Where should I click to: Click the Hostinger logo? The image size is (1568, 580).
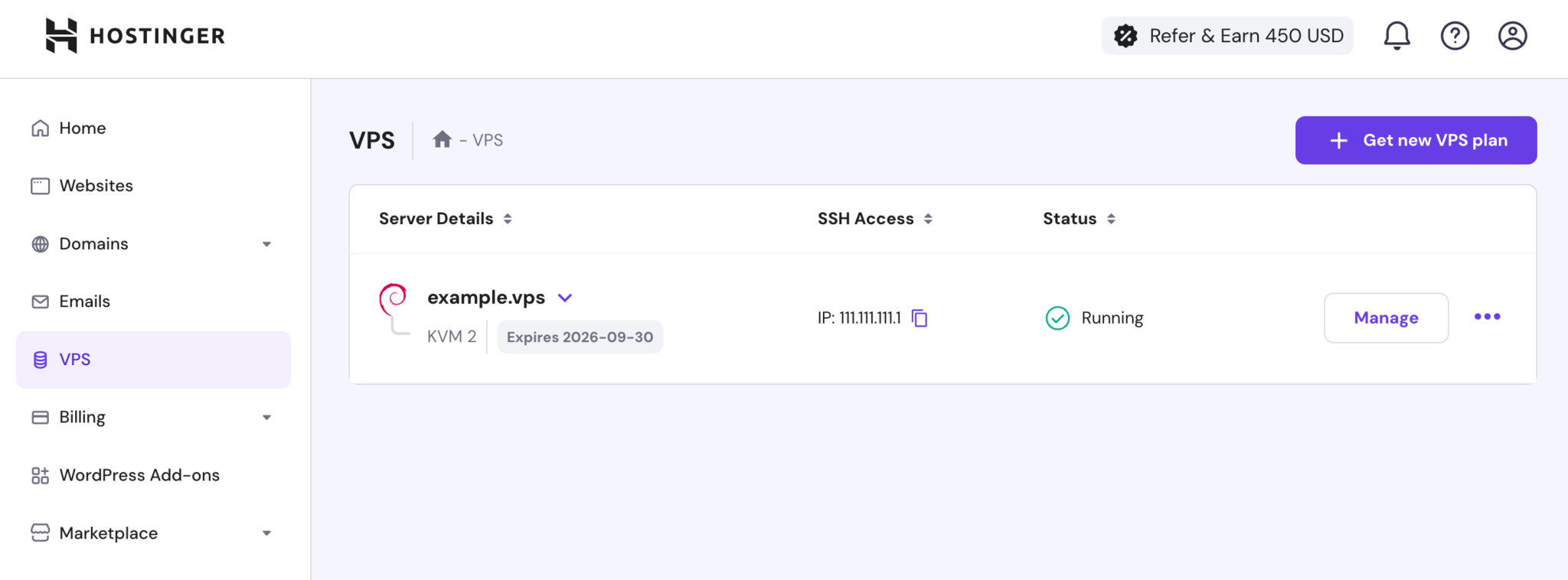[135, 35]
